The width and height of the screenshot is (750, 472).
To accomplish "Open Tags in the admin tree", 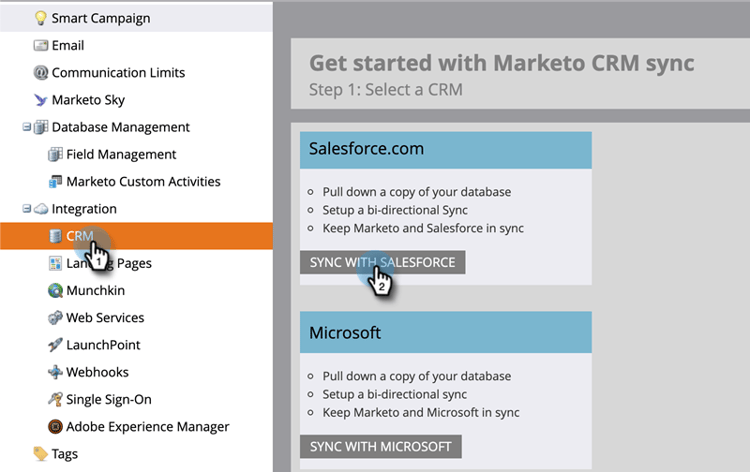I will coord(64,454).
